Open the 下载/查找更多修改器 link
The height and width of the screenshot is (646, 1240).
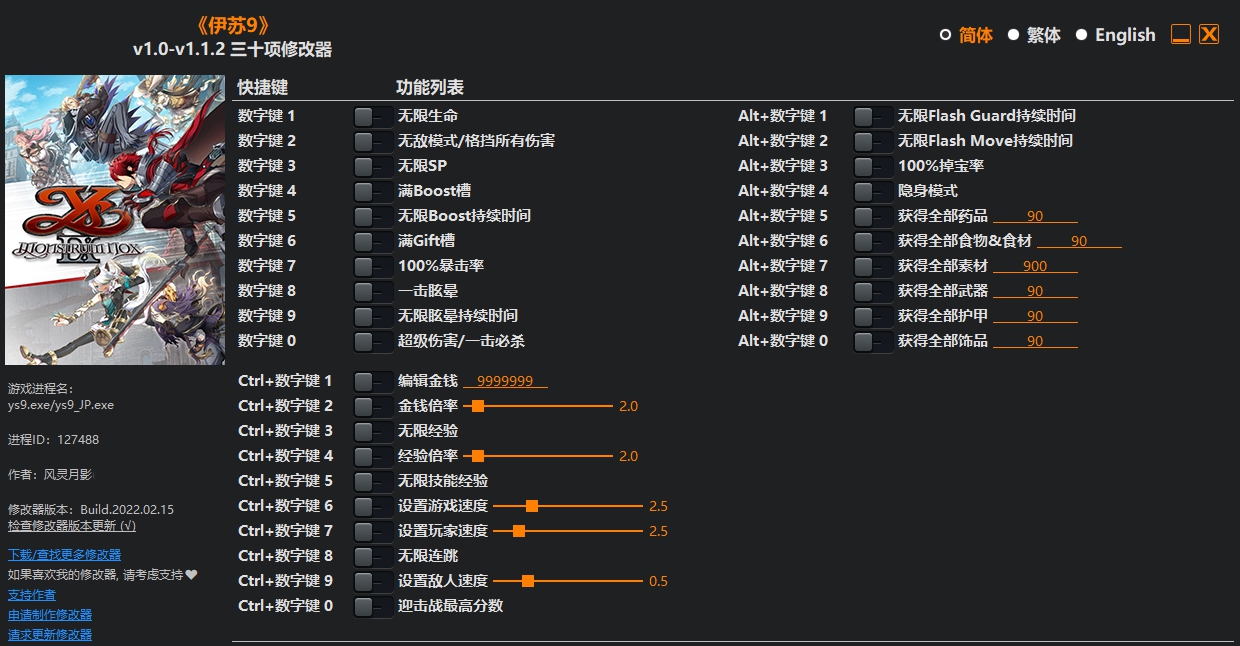(63, 554)
